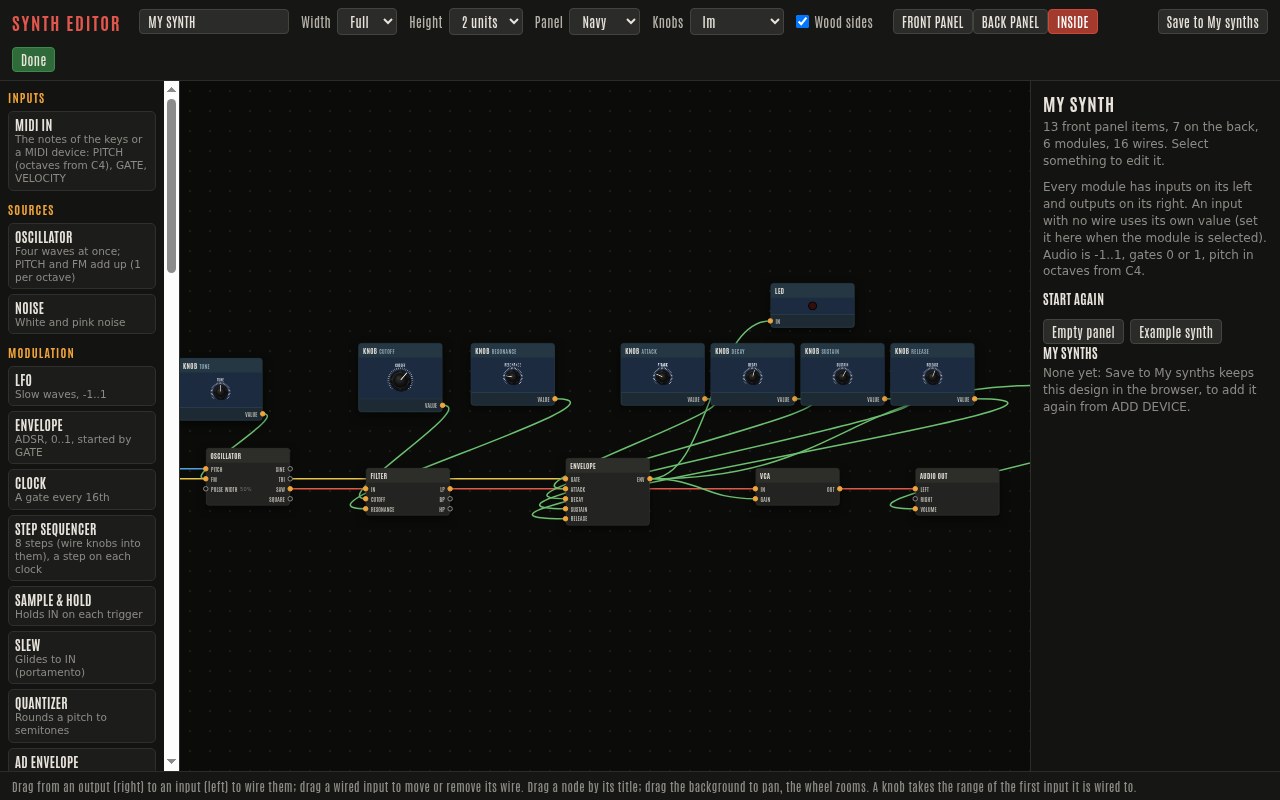Click the Cutoff knob's VALUE output port
The height and width of the screenshot is (800, 1280).
(443, 406)
